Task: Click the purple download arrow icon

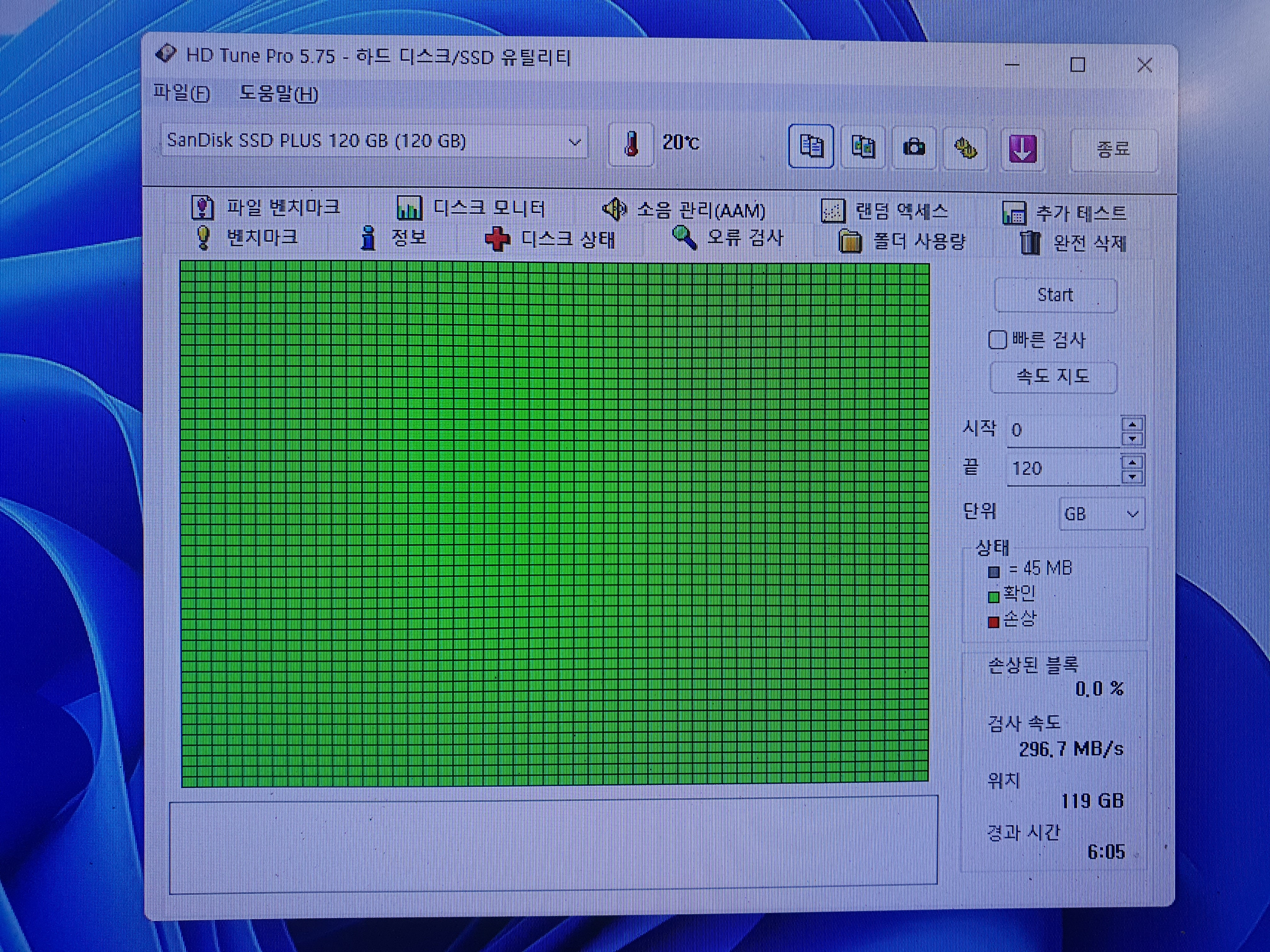Action: pos(1022,149)
